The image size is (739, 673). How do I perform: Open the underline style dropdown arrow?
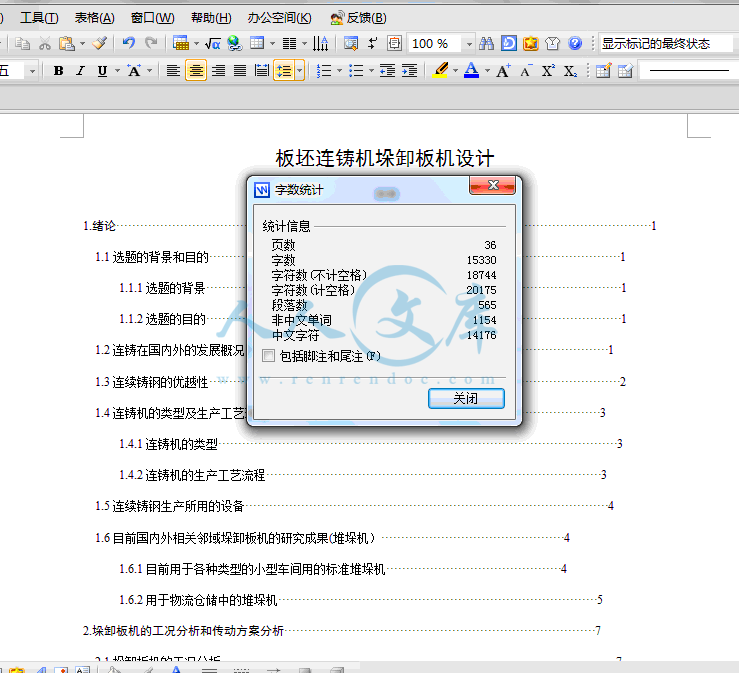click(x=117, y=71)
